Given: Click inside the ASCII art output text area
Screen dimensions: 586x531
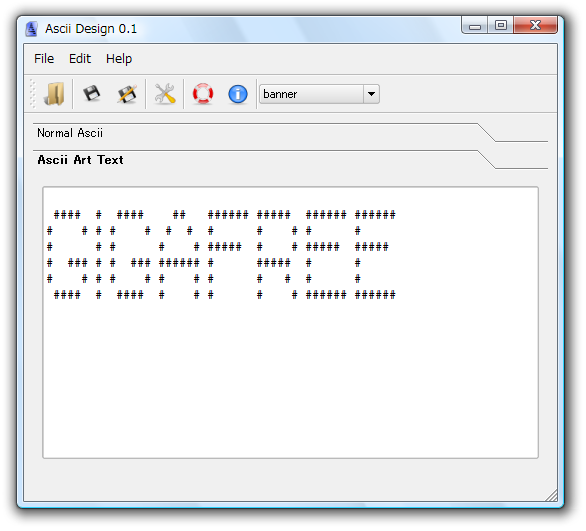Looking at the screenshot, I should coord(290,322).
